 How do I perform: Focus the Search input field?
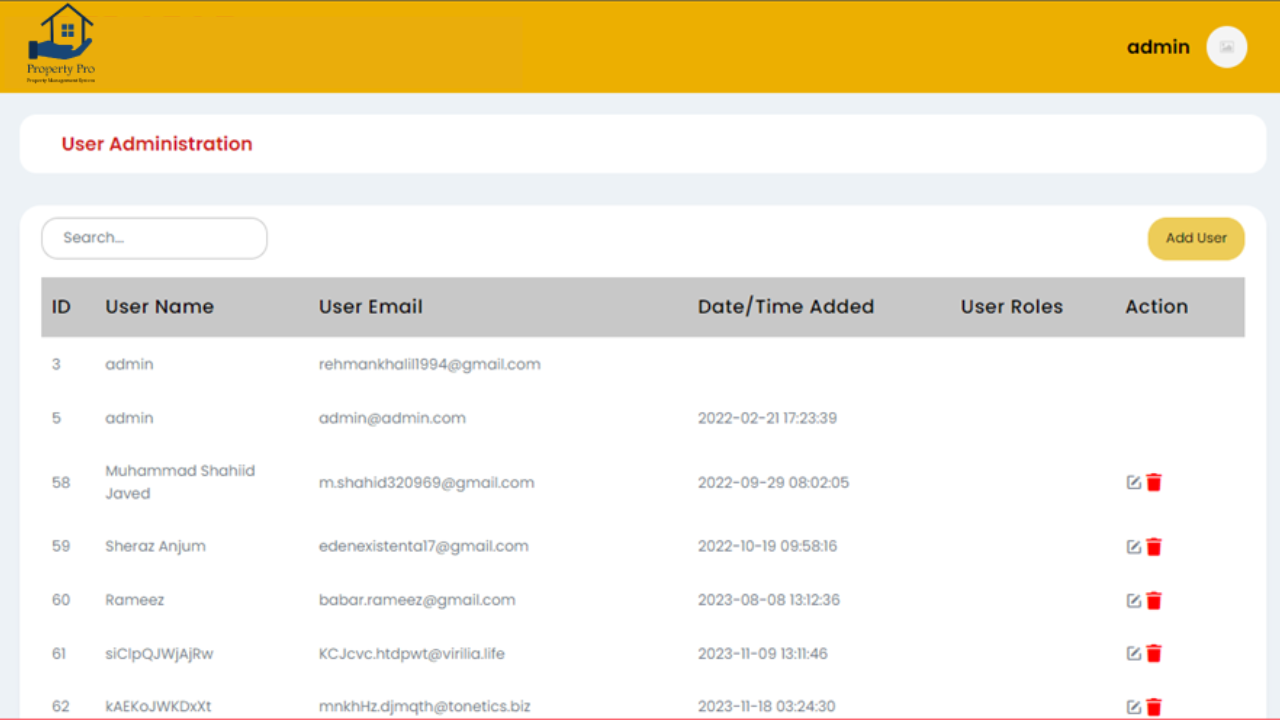[154, 238]
